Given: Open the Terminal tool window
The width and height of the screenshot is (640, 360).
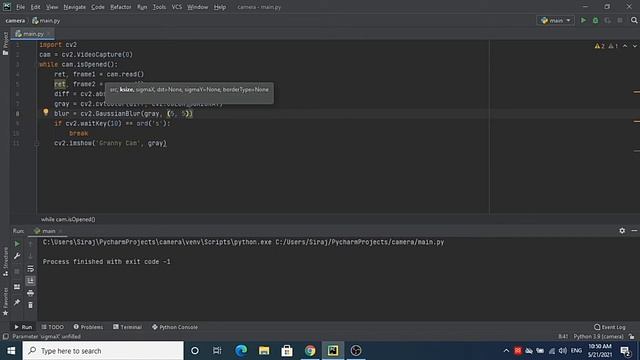Looking at the screenshot, I should pos(127,327).
